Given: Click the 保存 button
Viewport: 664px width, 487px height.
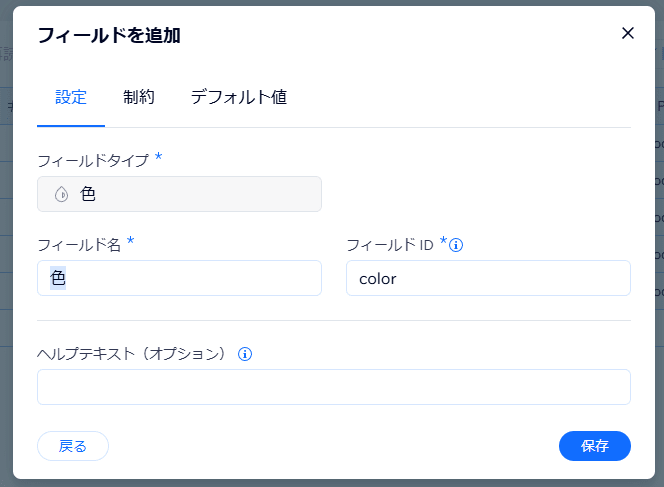Looking at the screenshot, I should point(595,446).
